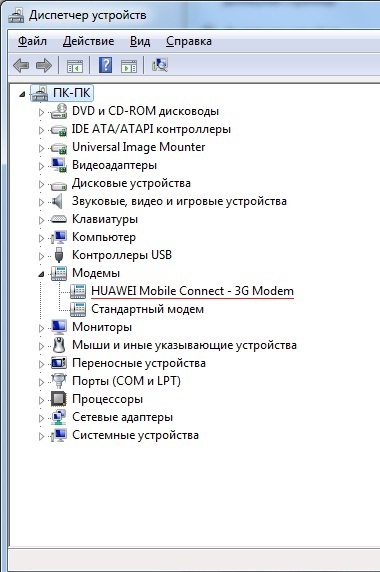
Task: Expand IDE ATA/ATAPI контроллеры arrow
Action: point(41,130)
